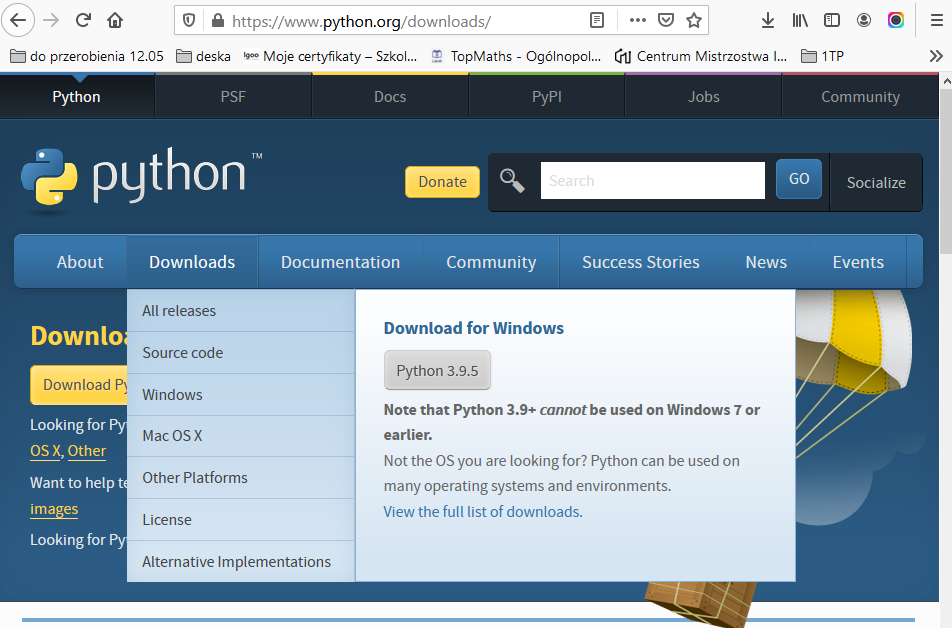Screen dimensions: 952x628
Task: Switch to the PyPI top tab
Action: (x=546, y=97)
